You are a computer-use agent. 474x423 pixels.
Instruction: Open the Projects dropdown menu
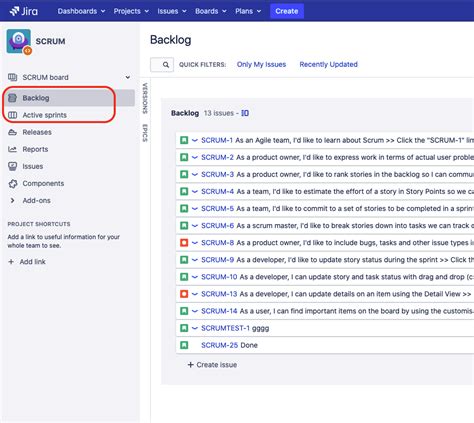click(x=131, y=11)
